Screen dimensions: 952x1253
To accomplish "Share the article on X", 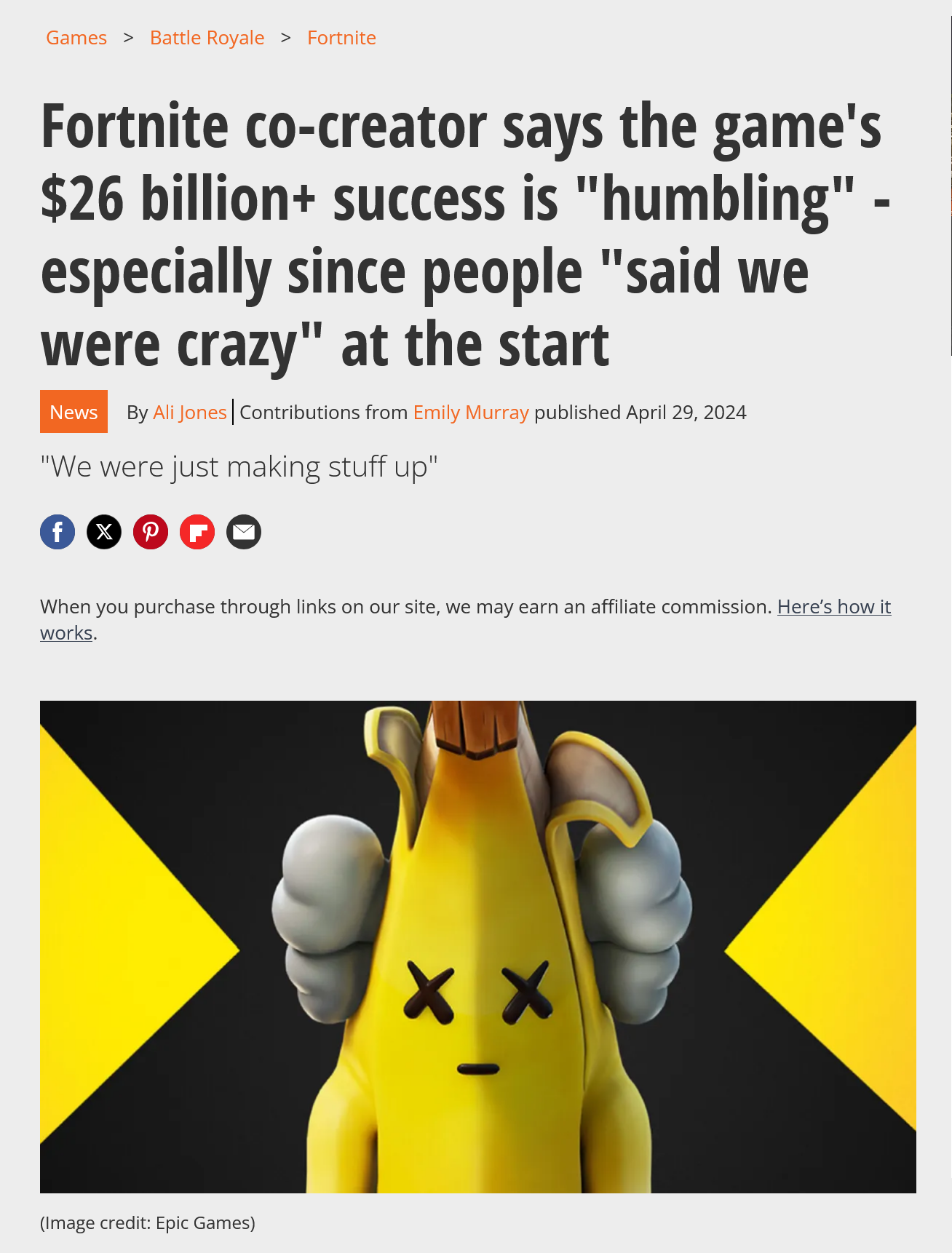I will [x=104, y=532].
